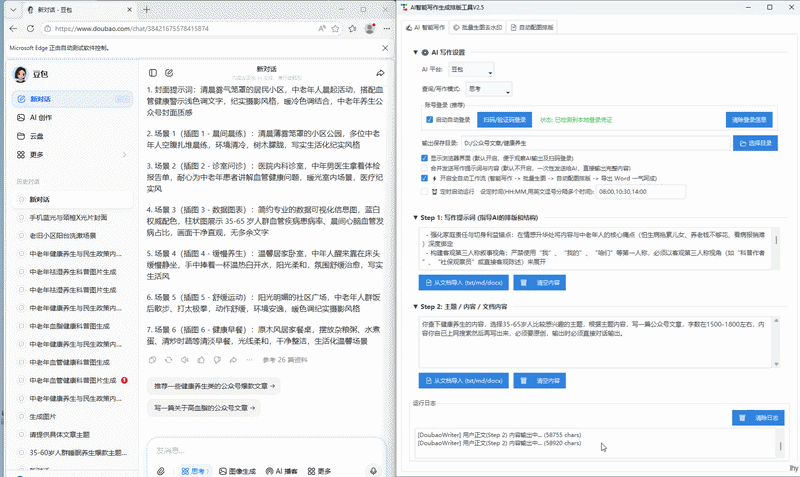This screenshot has width=800, height=477.
Task: Collapse Step 2 主题/内容 section
Action: [x=415, y=307]
